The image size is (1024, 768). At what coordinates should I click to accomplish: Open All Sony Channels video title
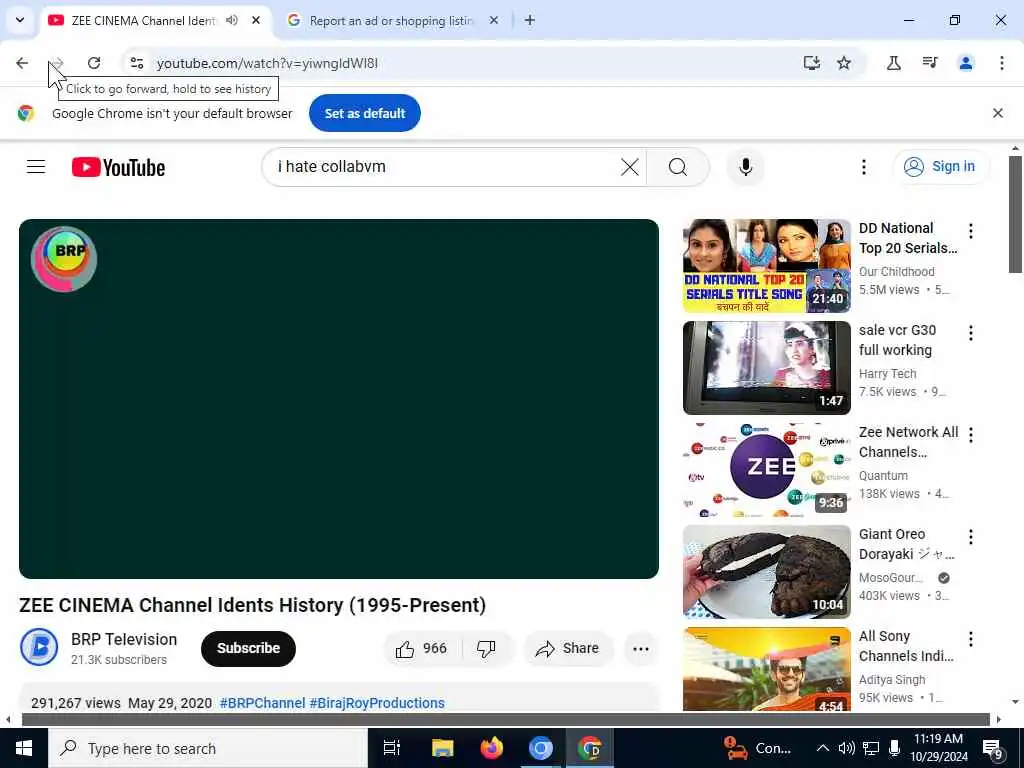click(x=906, y=646)
